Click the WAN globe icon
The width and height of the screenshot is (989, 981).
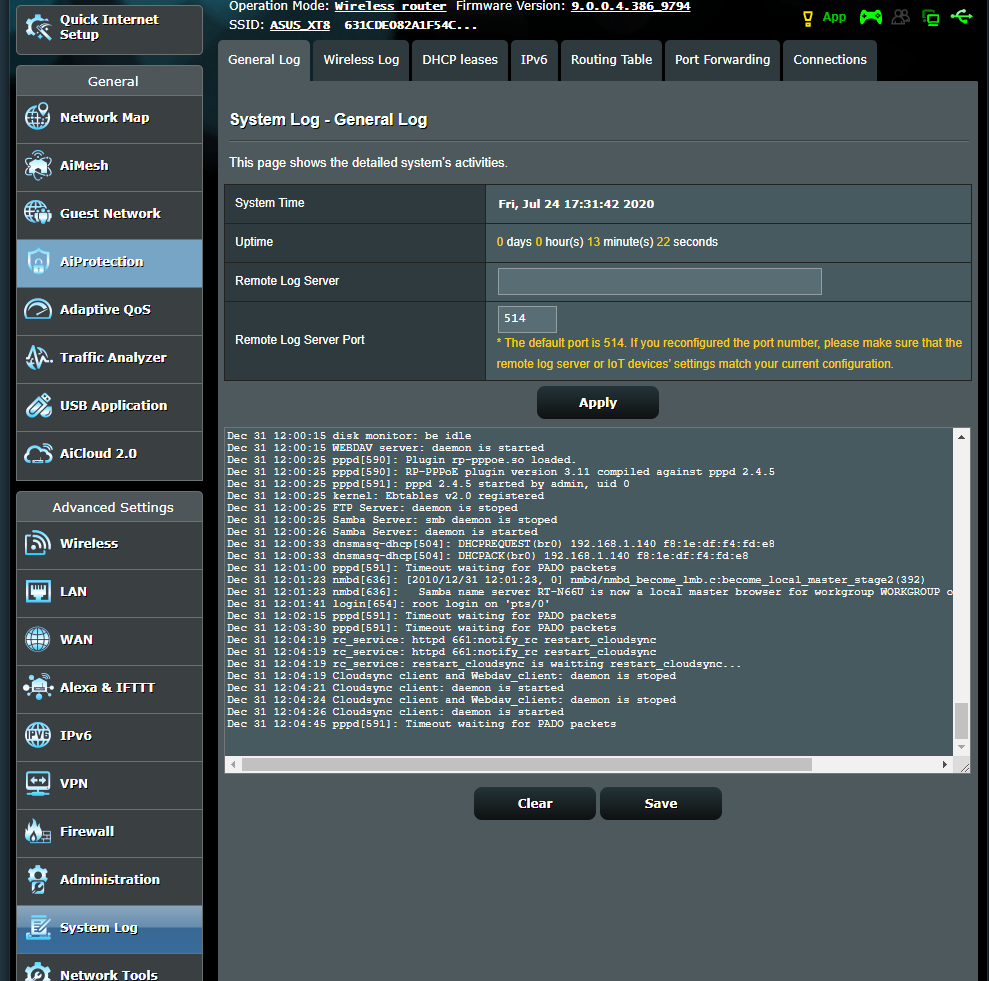click(x=38, y=639)
